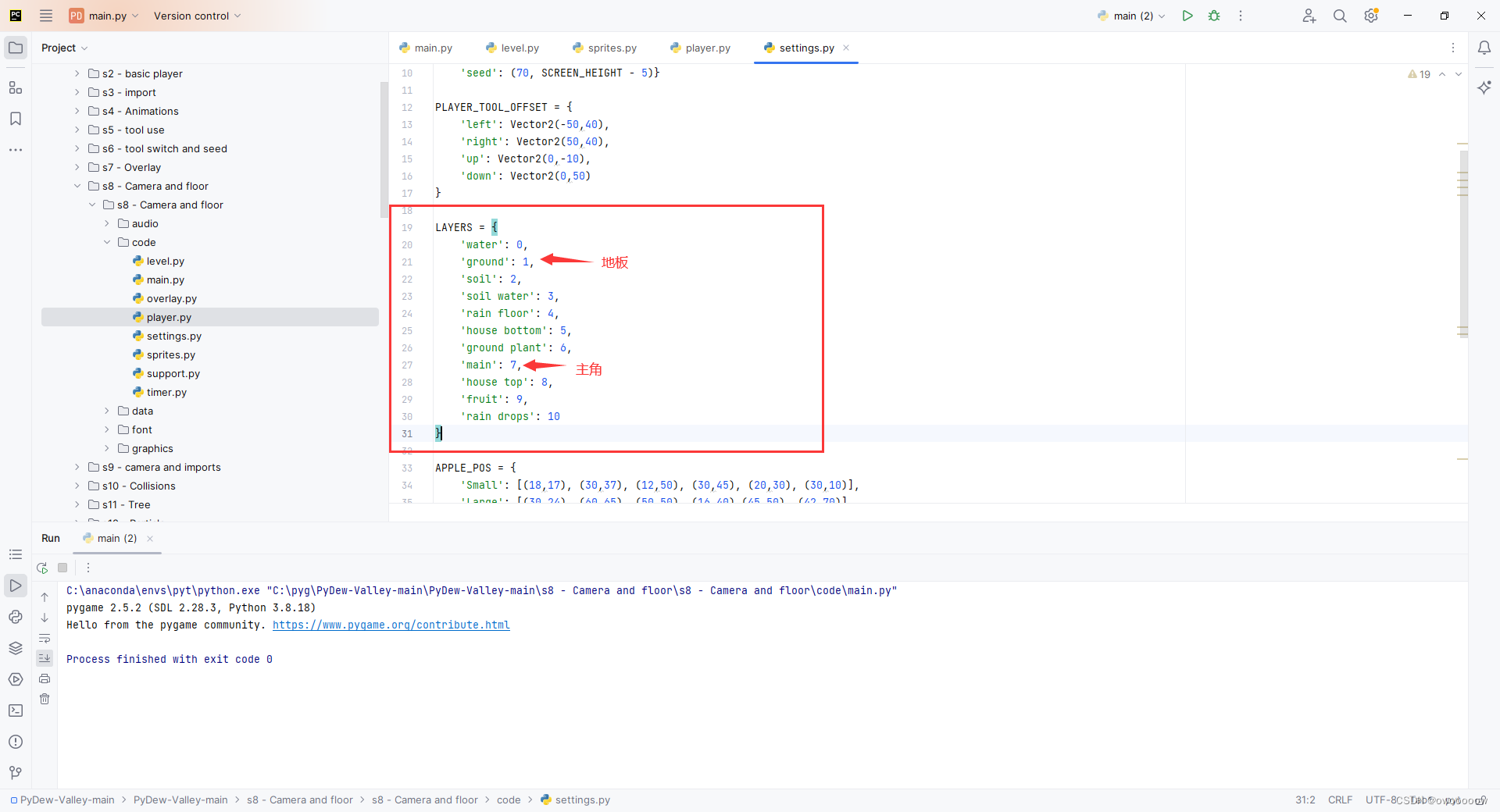
Task: Click code breadcrumb in navigation bar
Action: click(x=509, y=800)
